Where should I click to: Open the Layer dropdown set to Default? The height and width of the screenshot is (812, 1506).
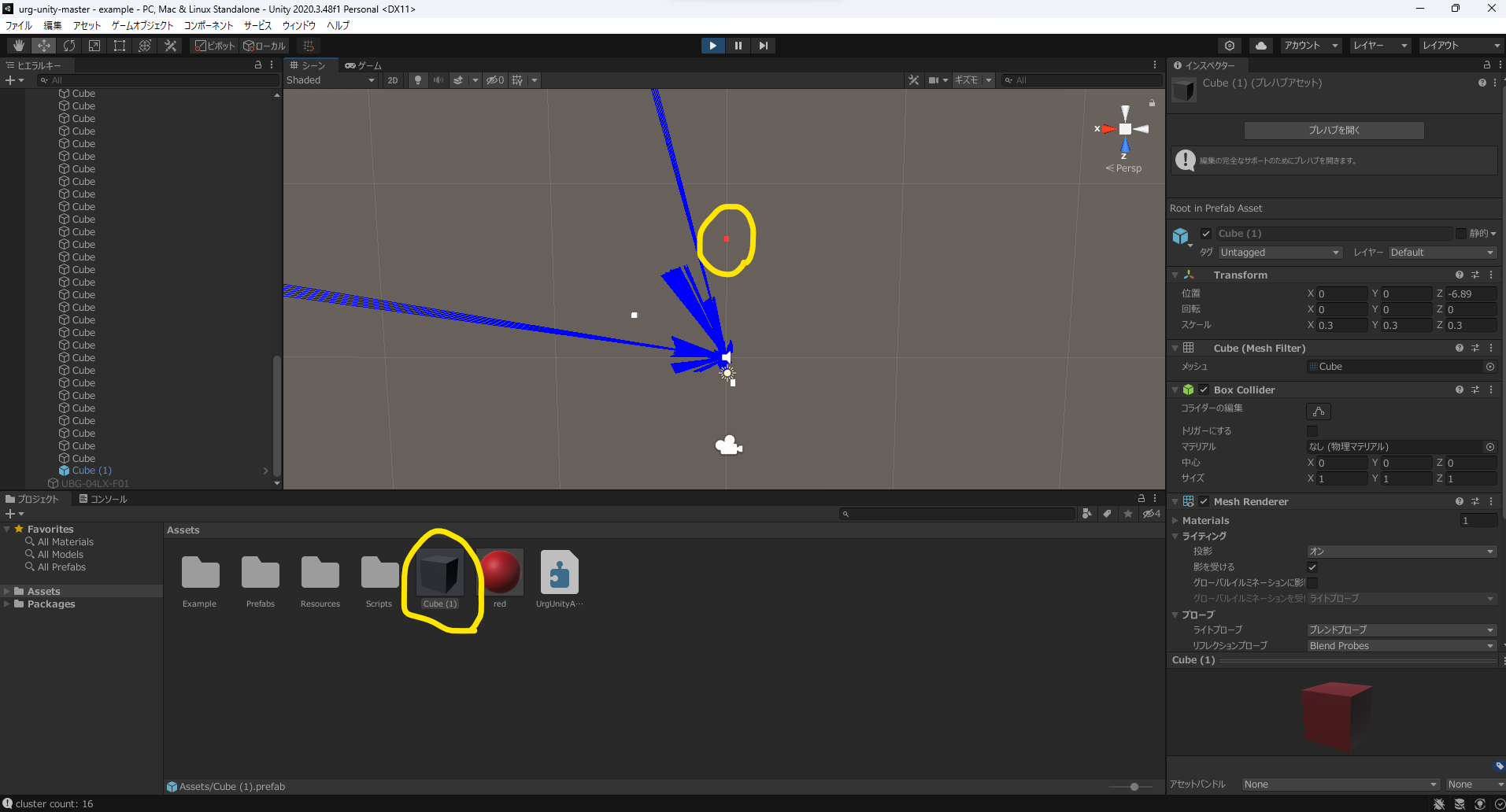[1441, 252]
